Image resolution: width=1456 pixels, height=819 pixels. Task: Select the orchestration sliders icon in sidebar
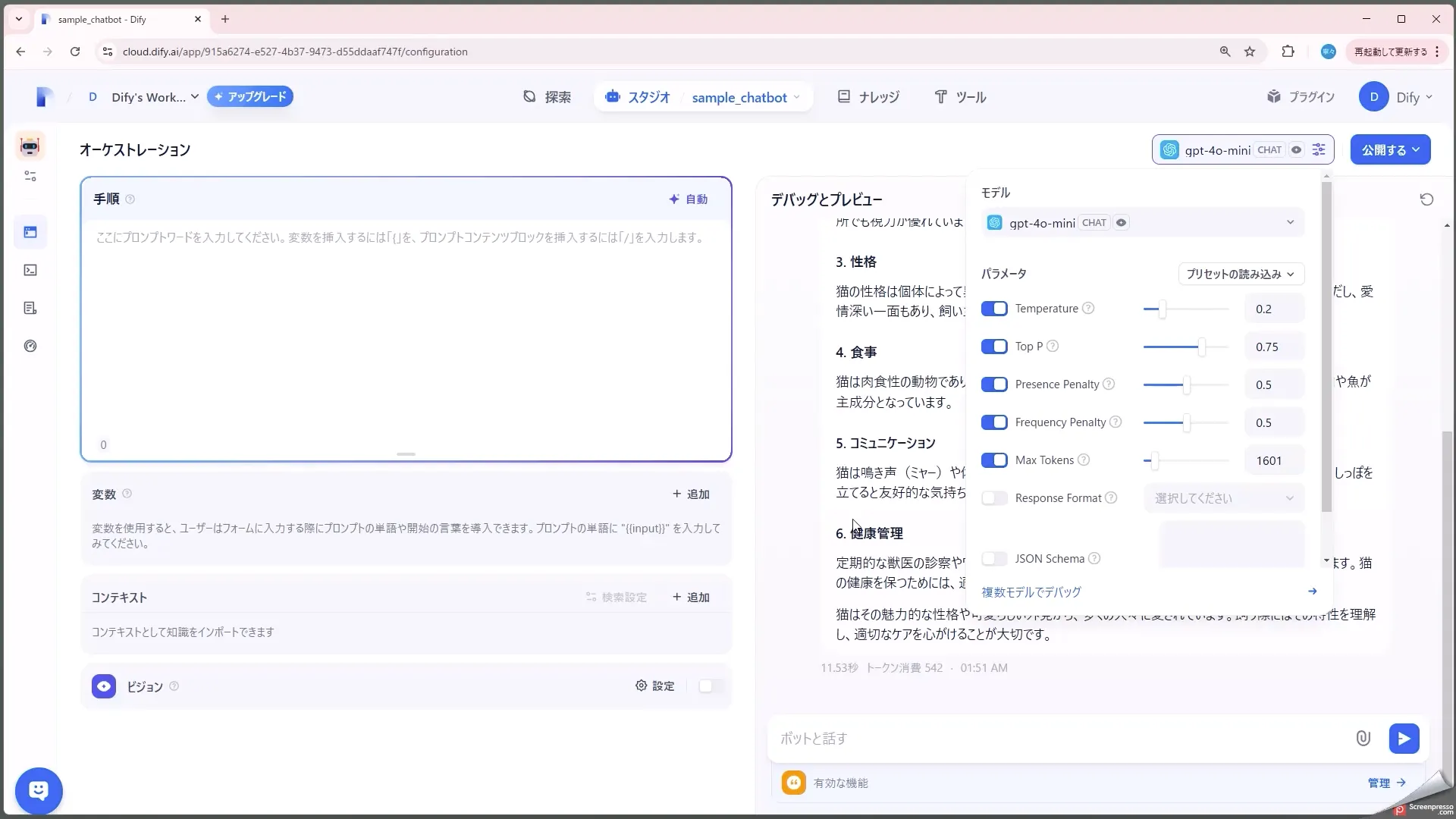click(30, 176)
